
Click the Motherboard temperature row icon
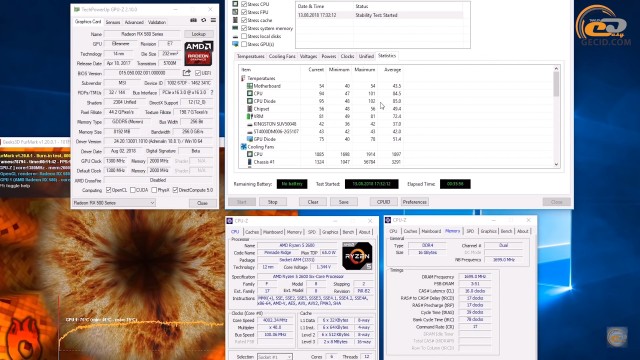(249, 86)
